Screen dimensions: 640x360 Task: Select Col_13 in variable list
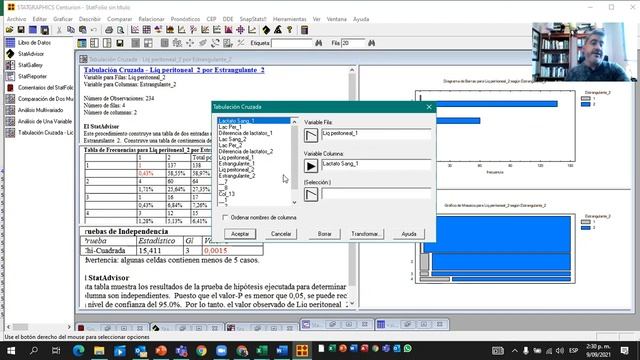(x=227, y=194)
